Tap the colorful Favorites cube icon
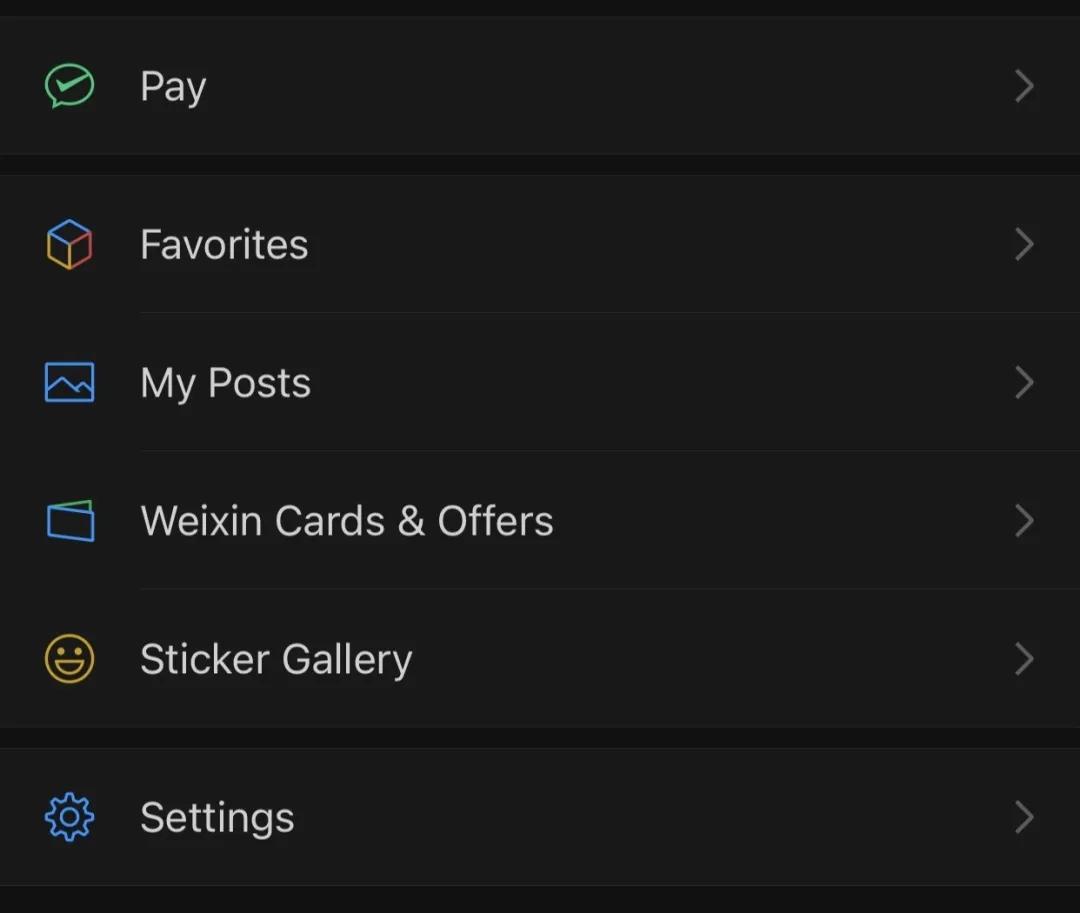This screenshot has width=1080, height=913. [x=70, y=245]
